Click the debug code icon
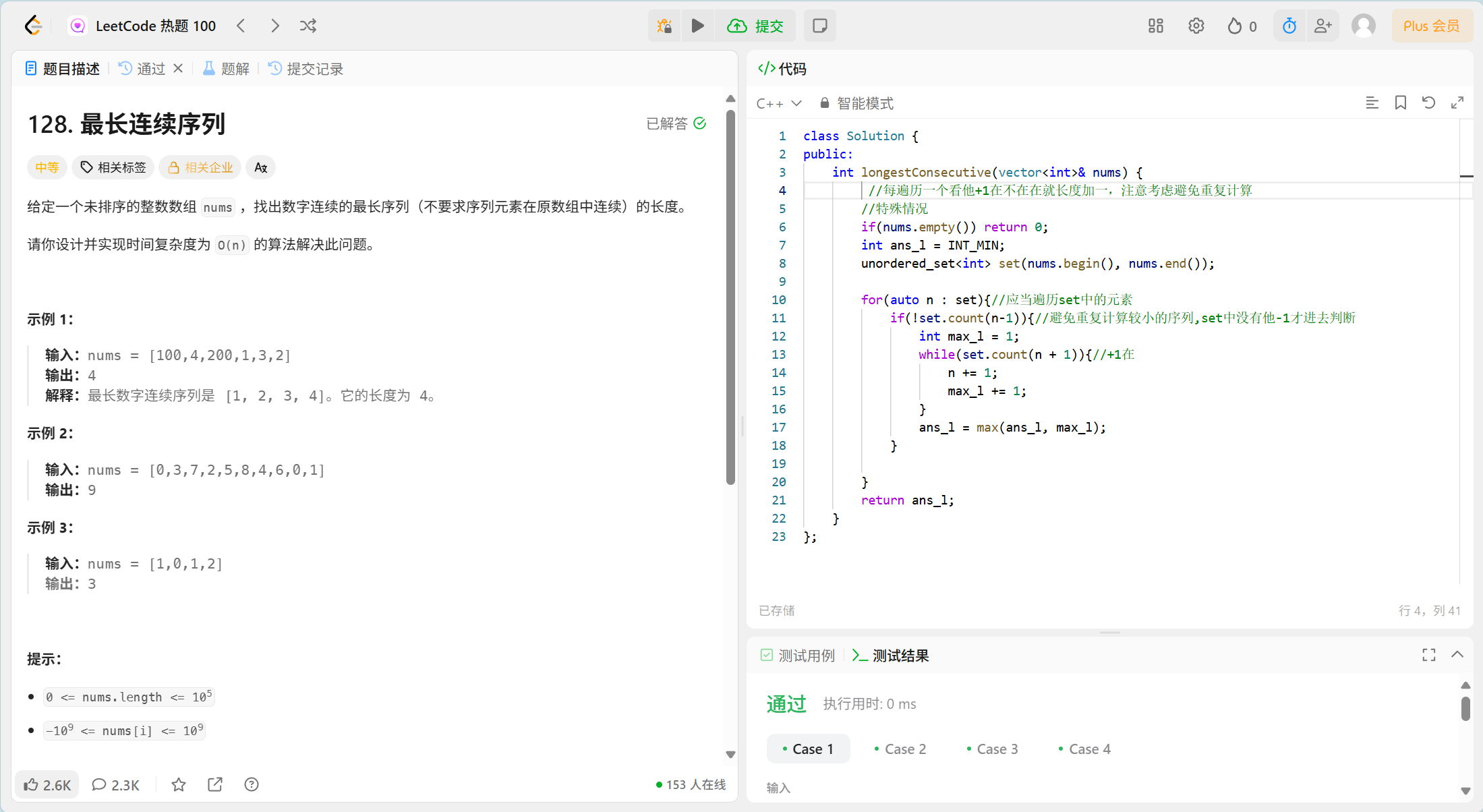 [664, 26]
